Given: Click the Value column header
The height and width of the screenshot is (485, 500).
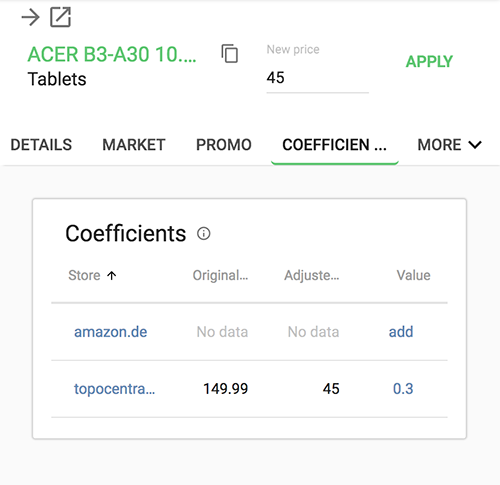Looking at the screenshot, I should (413, 276).
